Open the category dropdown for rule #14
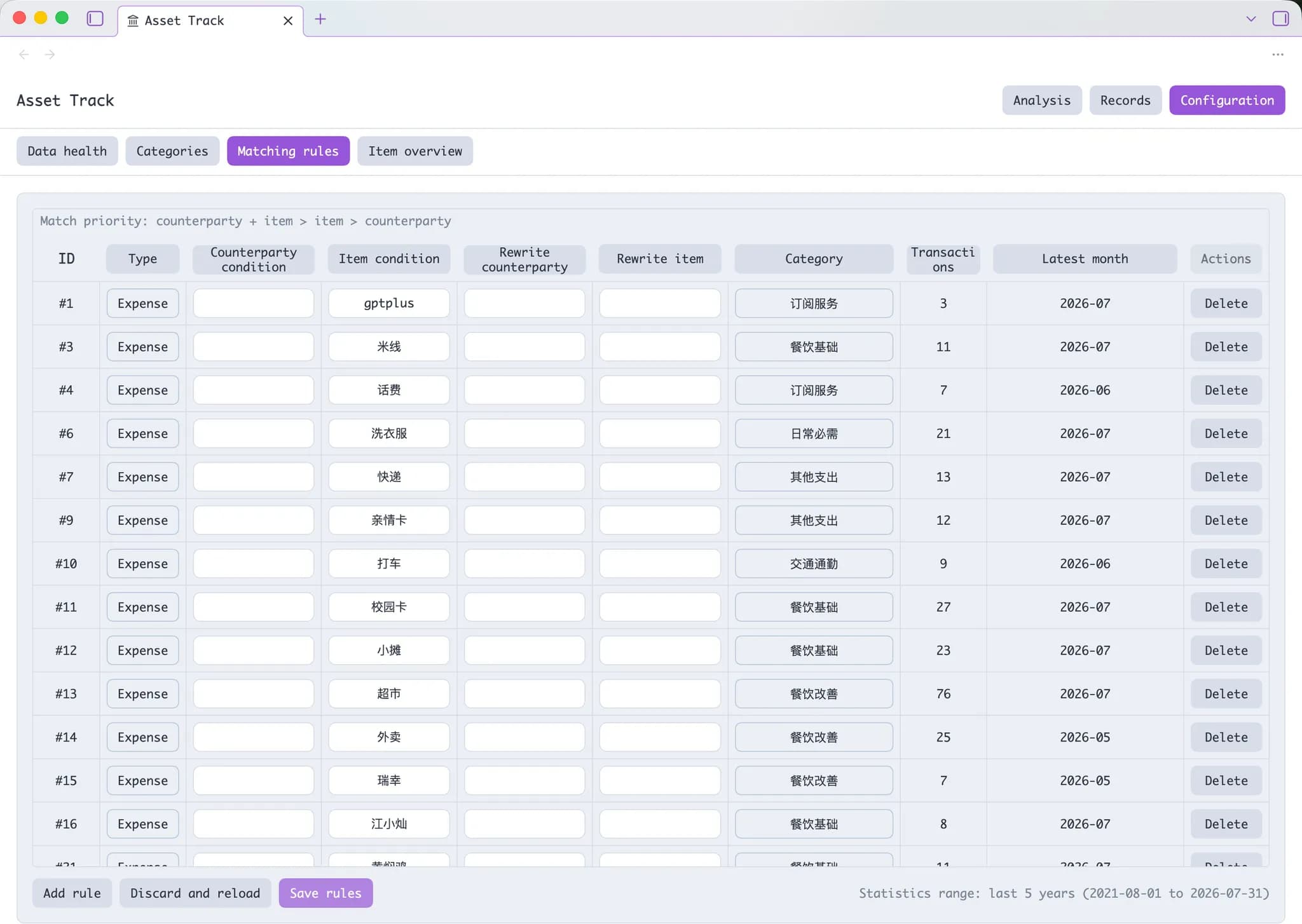The width and height of the screenshot is (1302, 924). (x=814, y=737)
